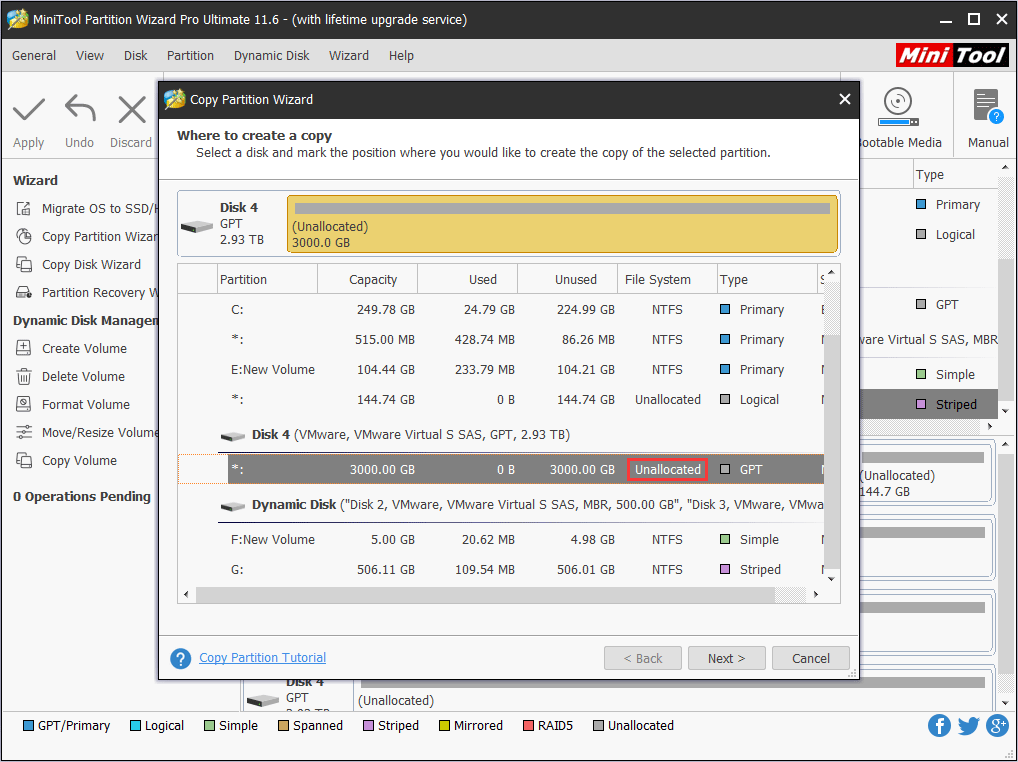The width and height of the screenshot is (1018, 762).
Task: Click Copy Volume icon
Action: (x=23, y=460)
